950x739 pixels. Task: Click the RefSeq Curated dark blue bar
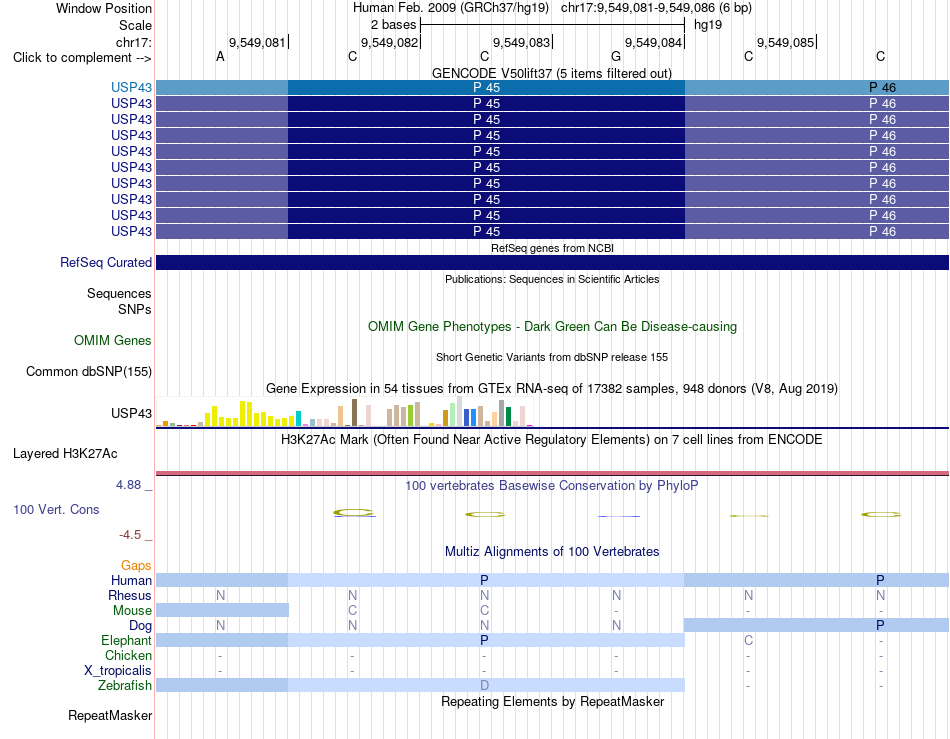[x=552, y=262]
